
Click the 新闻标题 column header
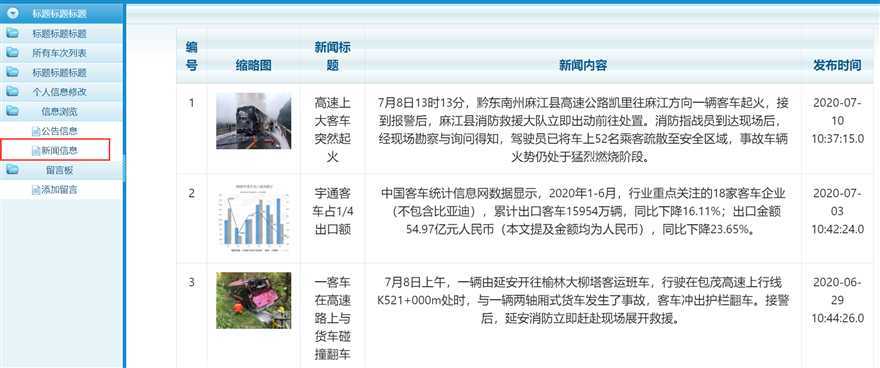coord(333,56)
